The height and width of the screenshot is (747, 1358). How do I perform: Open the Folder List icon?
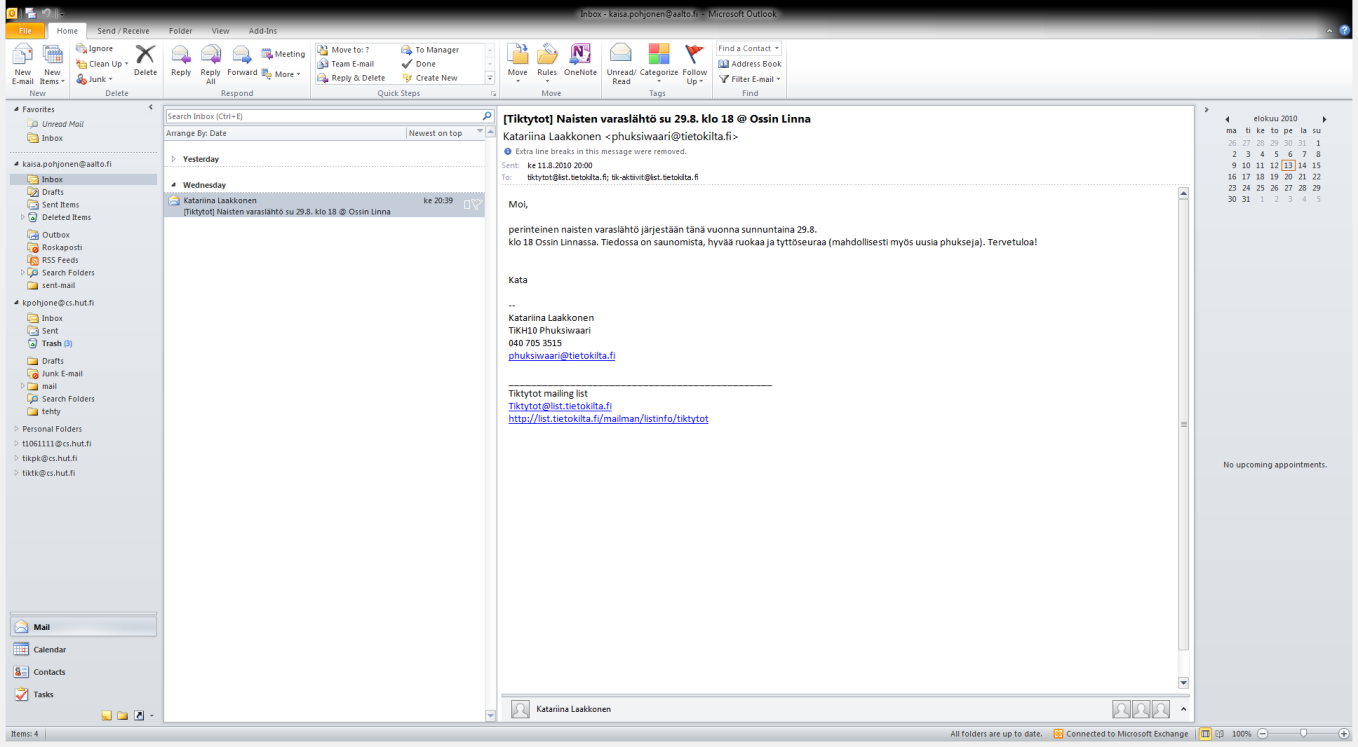(x=123, y=716)
